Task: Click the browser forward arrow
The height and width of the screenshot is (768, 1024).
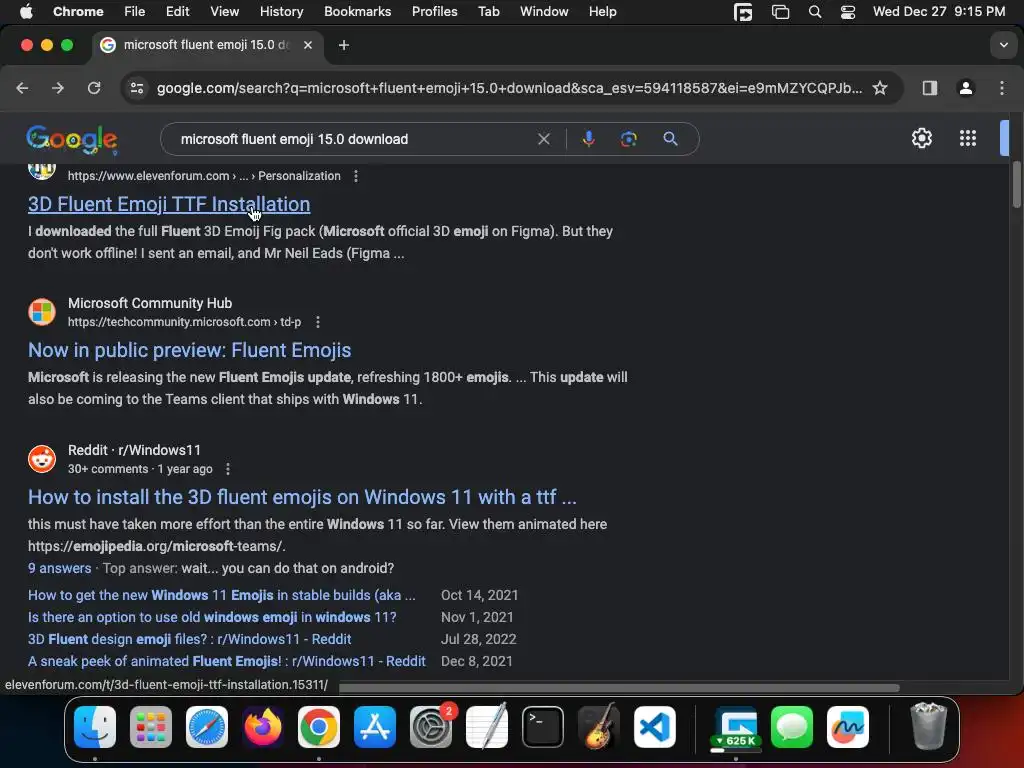Action: (x=58, y=88)
